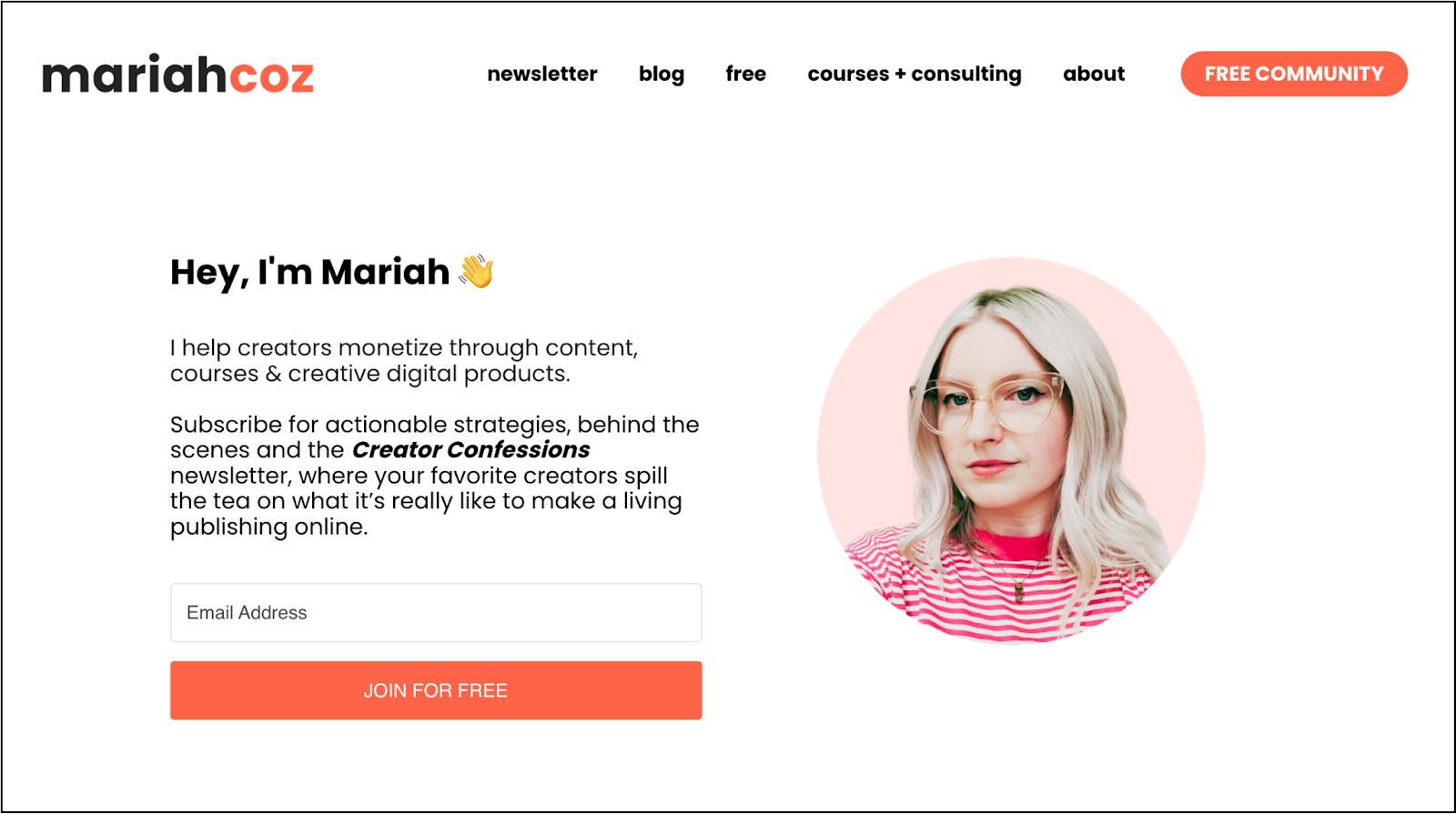Click the 'I help creators monetize' paragraph
1456x814 pixels.
point(404,361)
